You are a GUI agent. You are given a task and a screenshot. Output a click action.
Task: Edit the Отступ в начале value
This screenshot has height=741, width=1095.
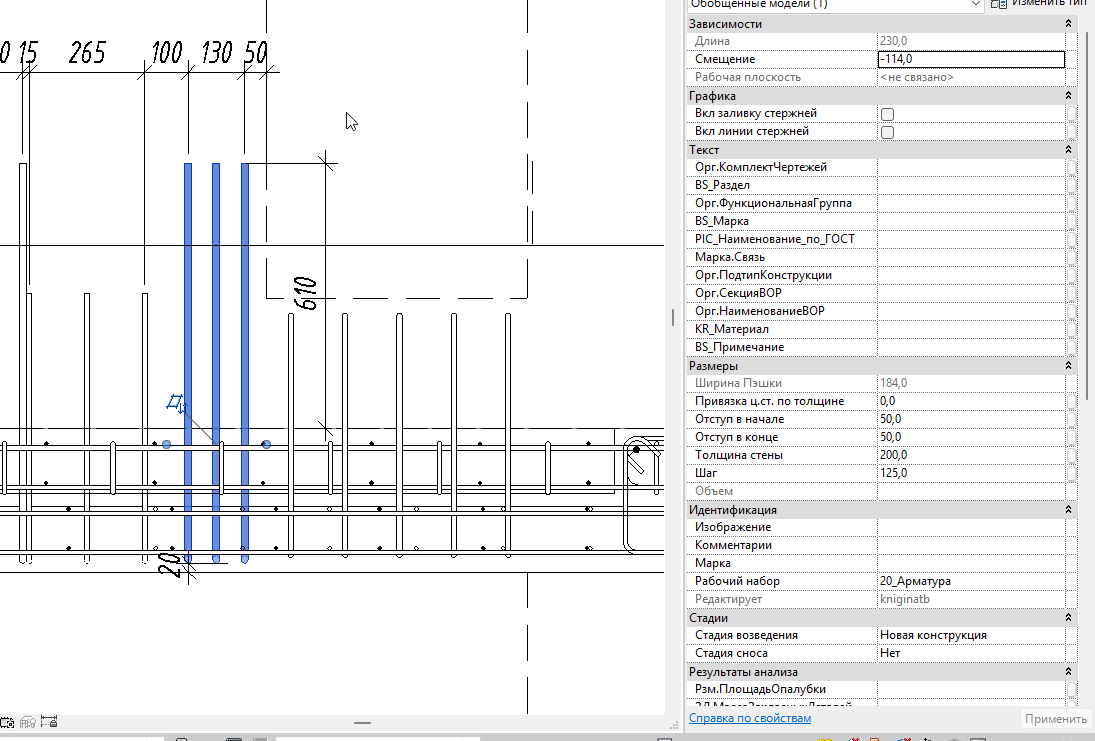[971, 419]
